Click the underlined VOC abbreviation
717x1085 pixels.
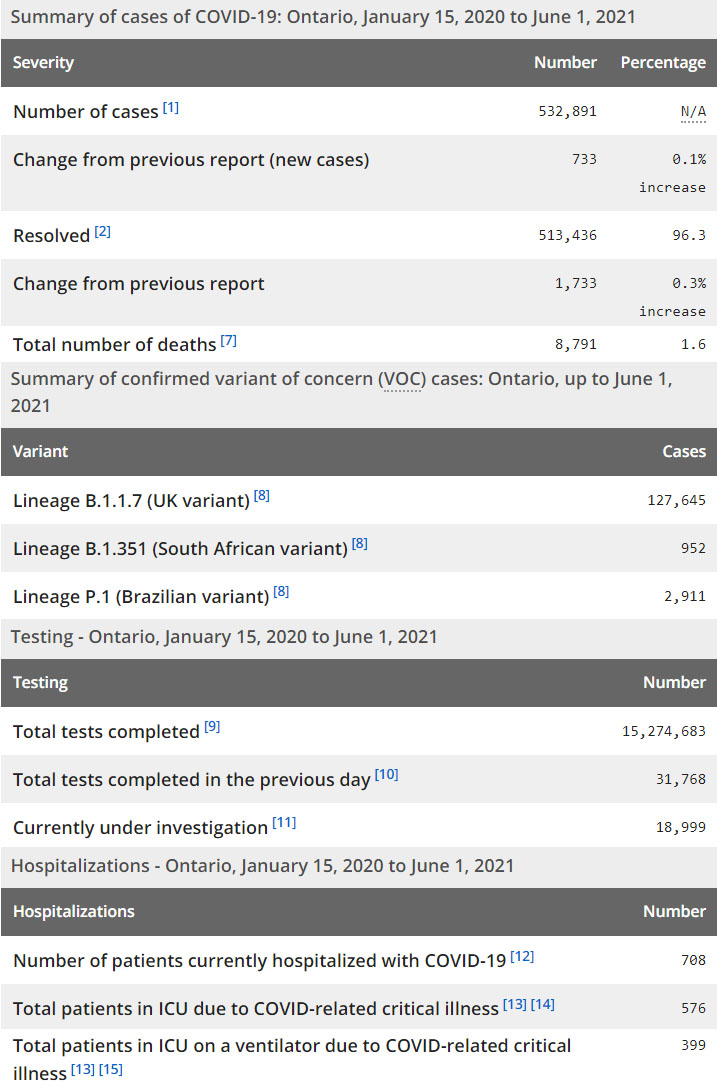[x=400, y=380]
